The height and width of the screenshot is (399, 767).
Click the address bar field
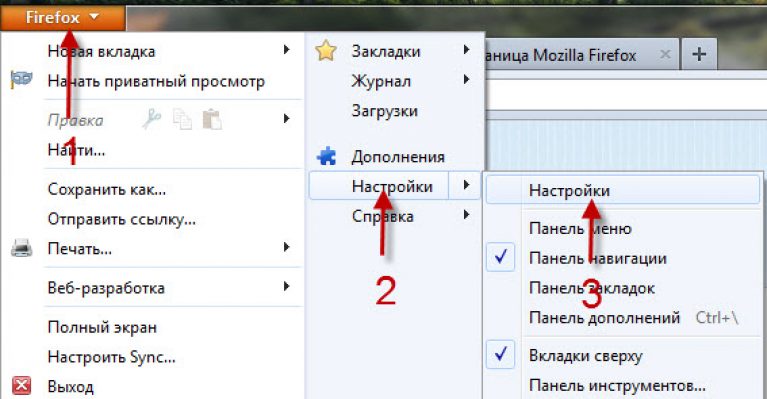coord(626,95)
